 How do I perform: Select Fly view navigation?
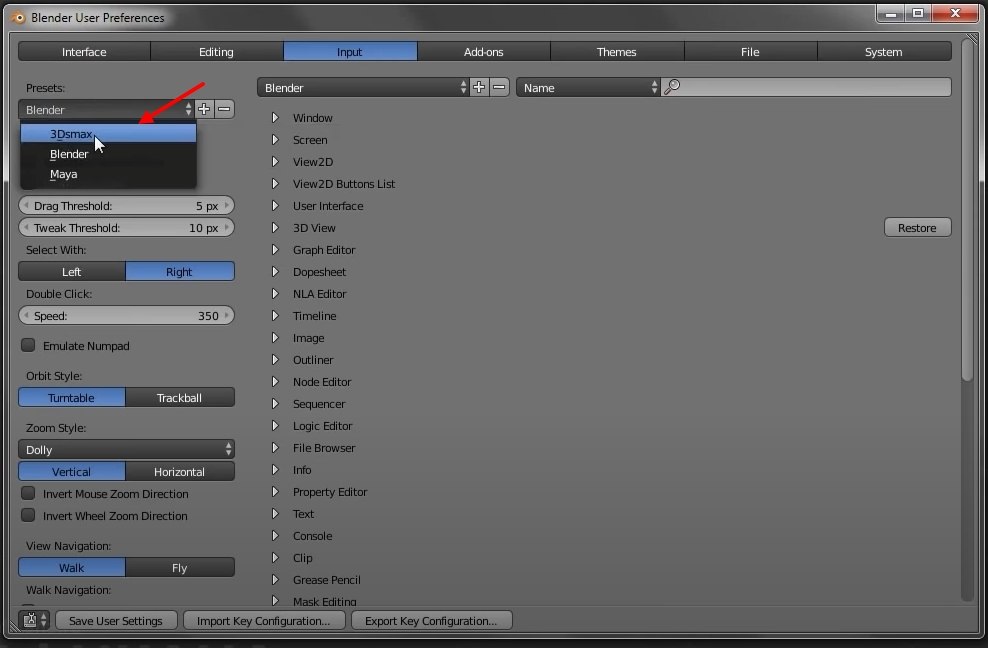[x=180, y=567]
